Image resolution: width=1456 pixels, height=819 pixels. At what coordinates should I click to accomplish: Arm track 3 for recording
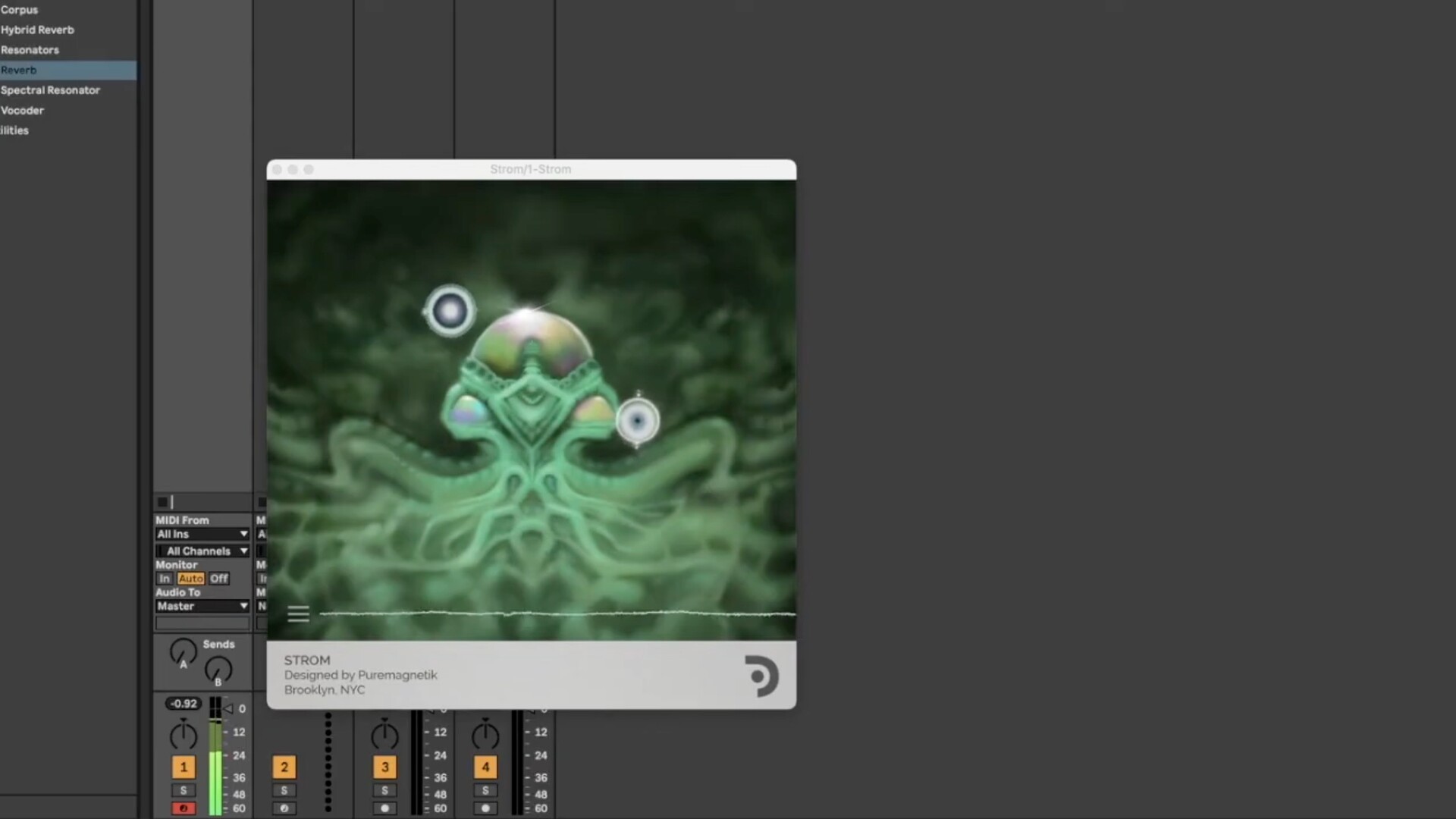click(385, 808)
